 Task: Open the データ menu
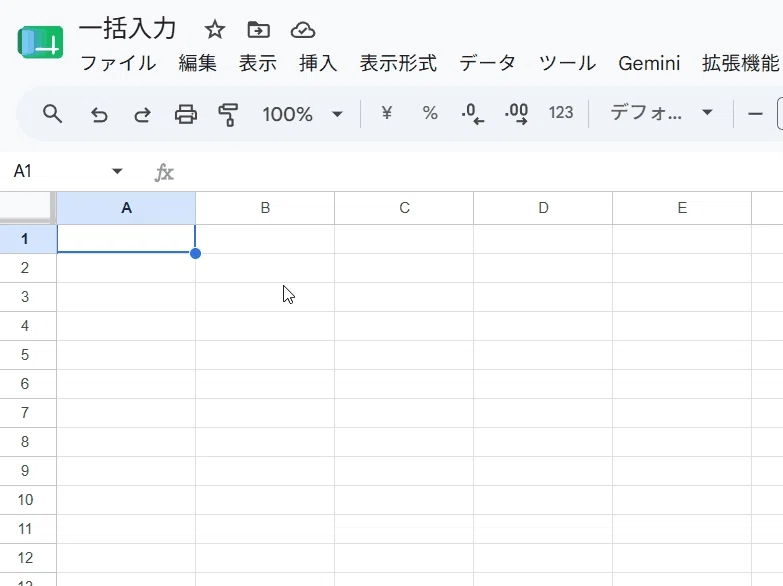point(487,63)
